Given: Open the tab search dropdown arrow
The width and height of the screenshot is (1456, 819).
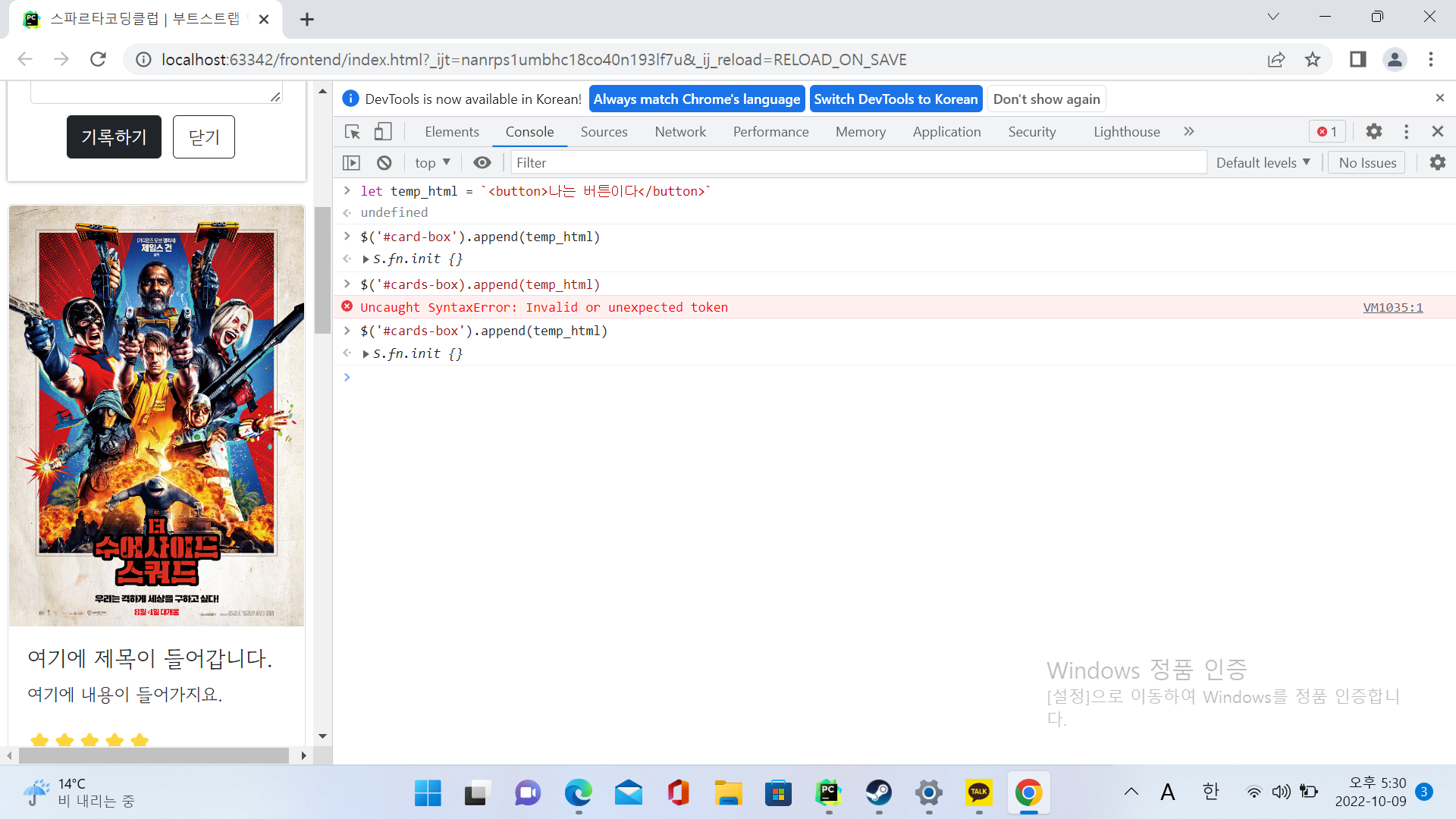Looking at the screenshot, I should (x=1273, y=17).
